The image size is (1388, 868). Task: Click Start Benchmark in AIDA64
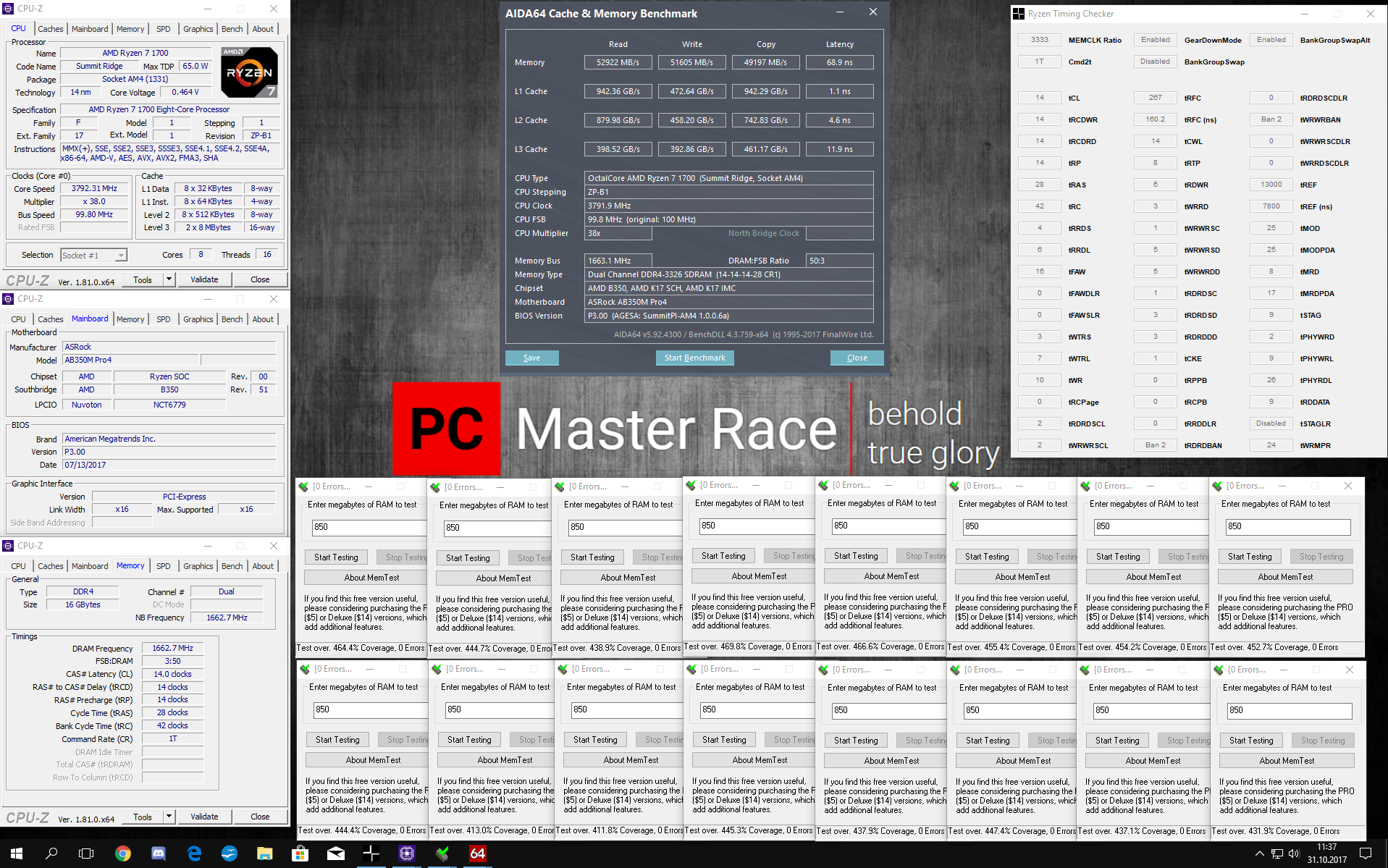click(694, 358)
